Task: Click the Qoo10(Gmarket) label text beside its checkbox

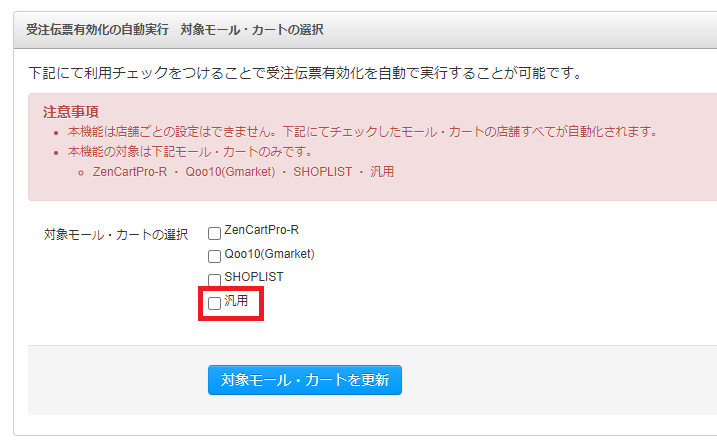Action: 269,254
